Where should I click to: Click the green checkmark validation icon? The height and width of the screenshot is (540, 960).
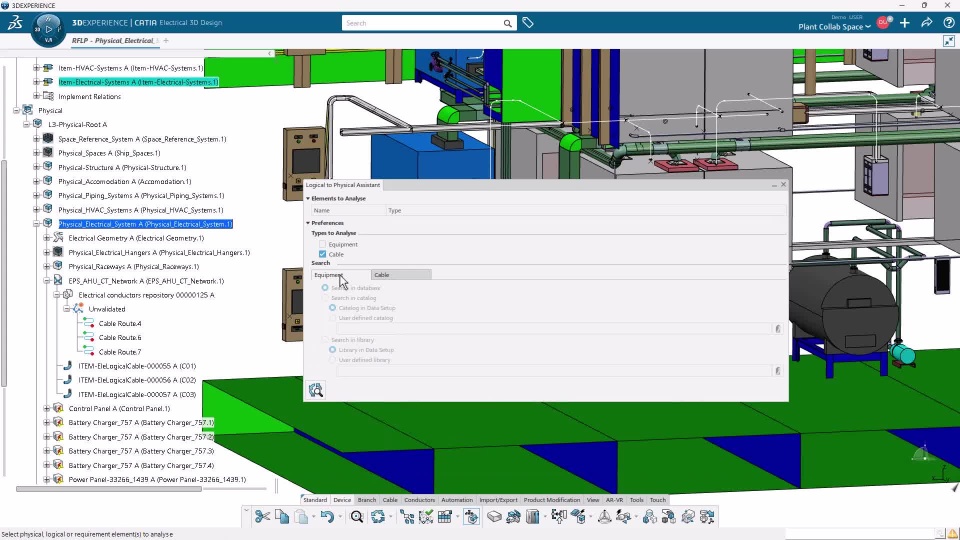[426, 517]
